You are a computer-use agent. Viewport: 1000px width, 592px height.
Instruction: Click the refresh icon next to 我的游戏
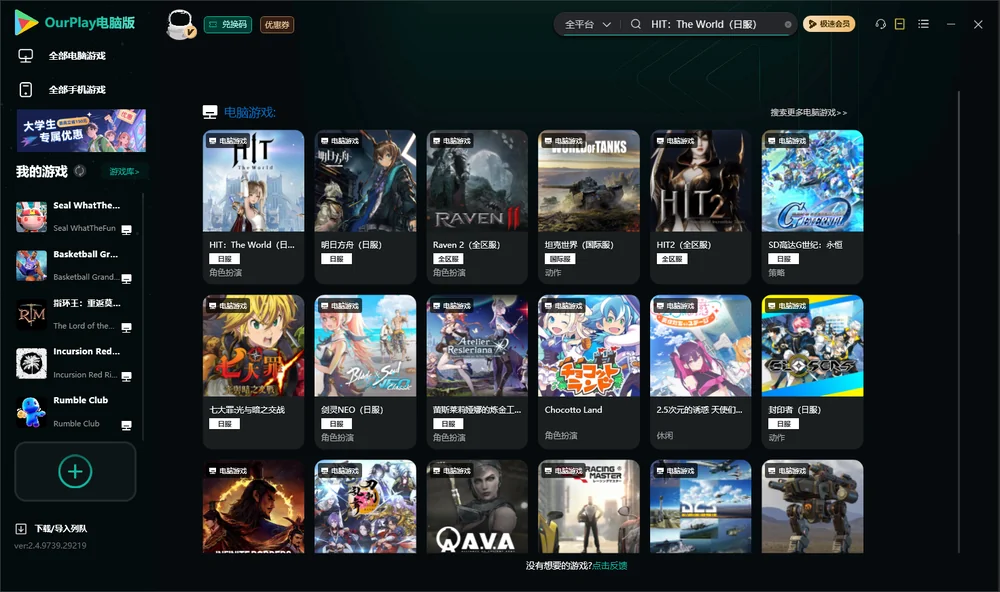click(80, 171)
